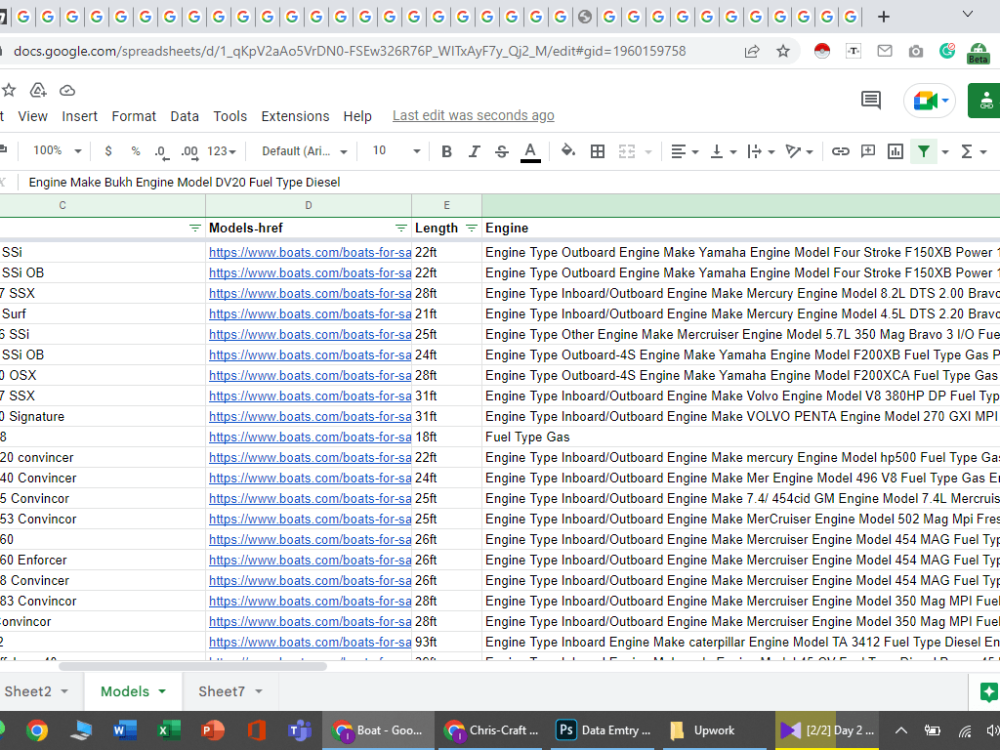The height and width of the screenshot is (750, 1000).
Task: Open the functions sigma menu
Action: pyautogui.click(x=973, y=151)
